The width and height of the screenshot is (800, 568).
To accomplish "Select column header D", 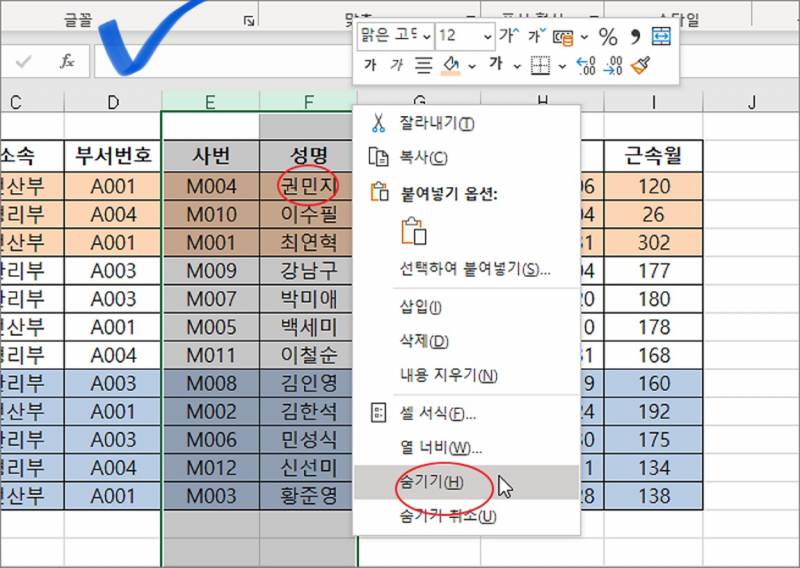I will tap(113, 102).
